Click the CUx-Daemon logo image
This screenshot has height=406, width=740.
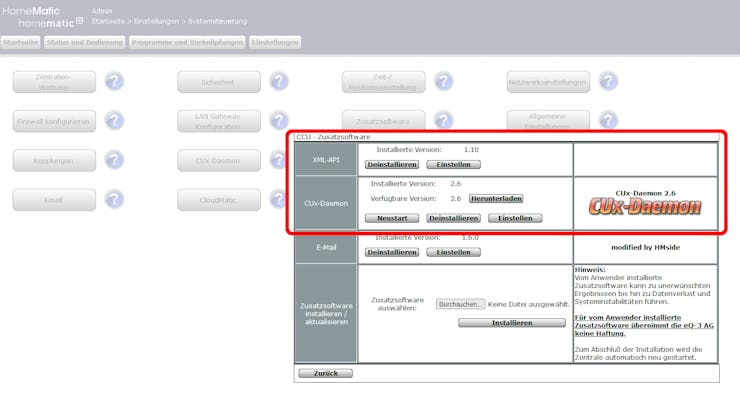point(645,207)
